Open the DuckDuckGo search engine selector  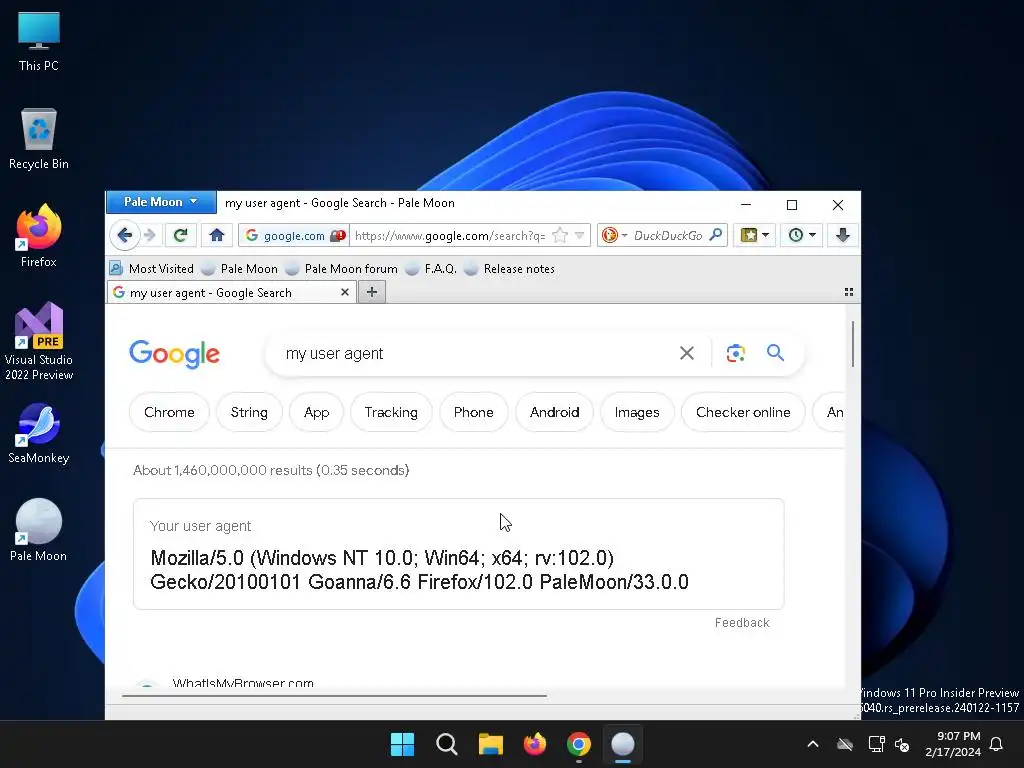point(614,235)
